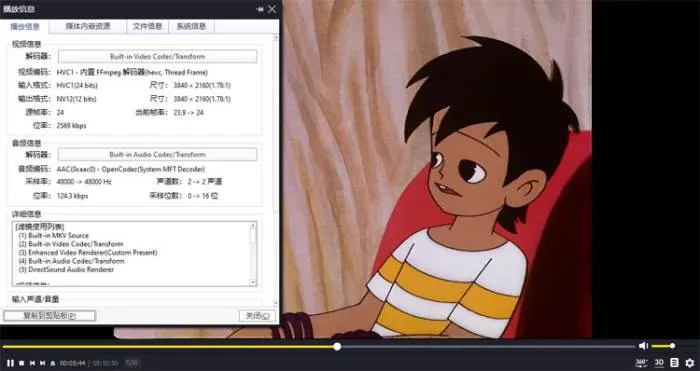
Task: Click output format value NV12(12 bits)
Action: [76, 99]
